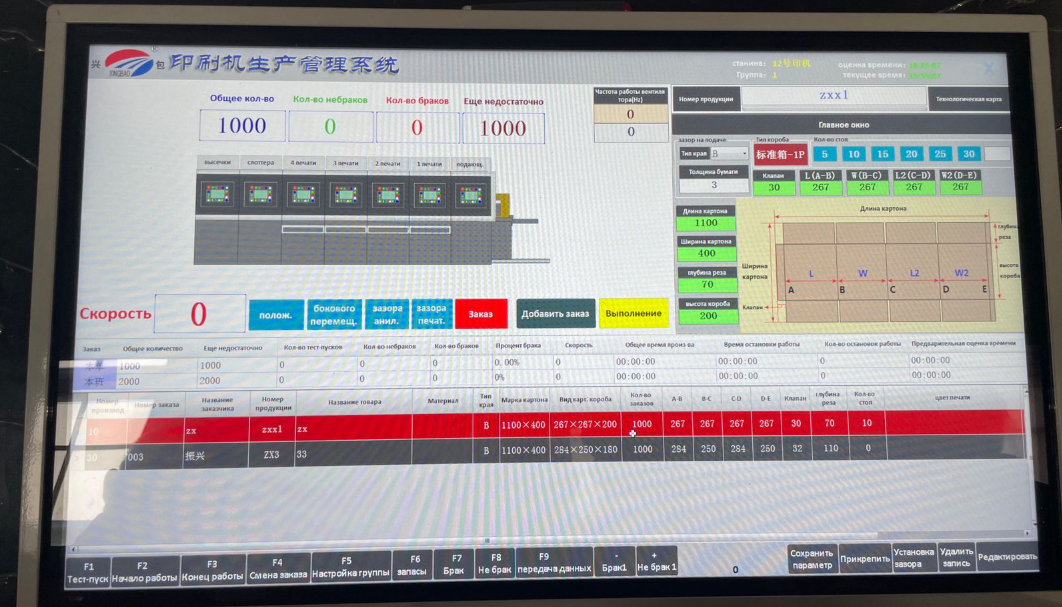Image resolution: width=1062 pixels, height=607 pixels.
Task: Select the 4 печати unit panel icon
Action: pyautogui.click(x=304, y=194)
